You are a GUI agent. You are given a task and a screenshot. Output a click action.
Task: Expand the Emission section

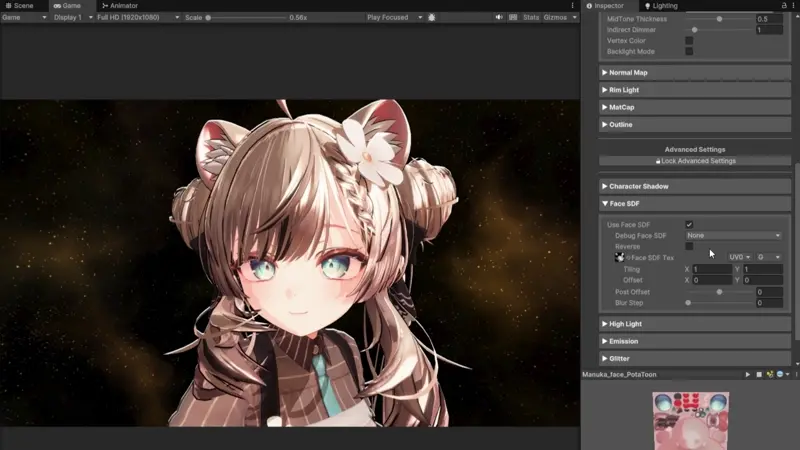click(x=694, y=341)
